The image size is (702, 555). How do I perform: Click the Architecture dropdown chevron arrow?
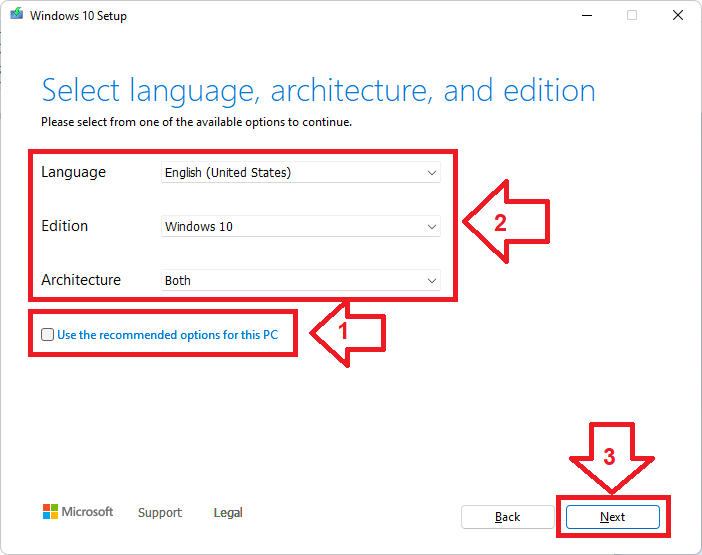(432, 281)
